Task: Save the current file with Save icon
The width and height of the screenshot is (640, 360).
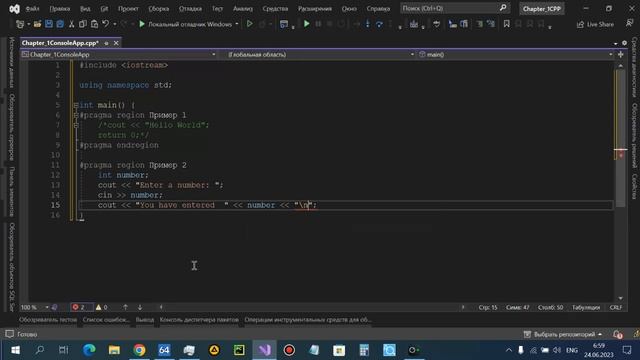Action: (x=49, y=24)
